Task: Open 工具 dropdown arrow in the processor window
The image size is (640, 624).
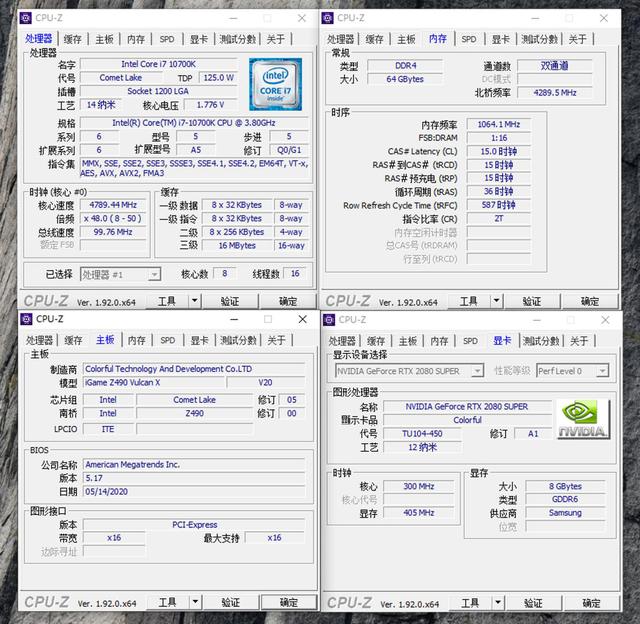Action: [195, 301]
